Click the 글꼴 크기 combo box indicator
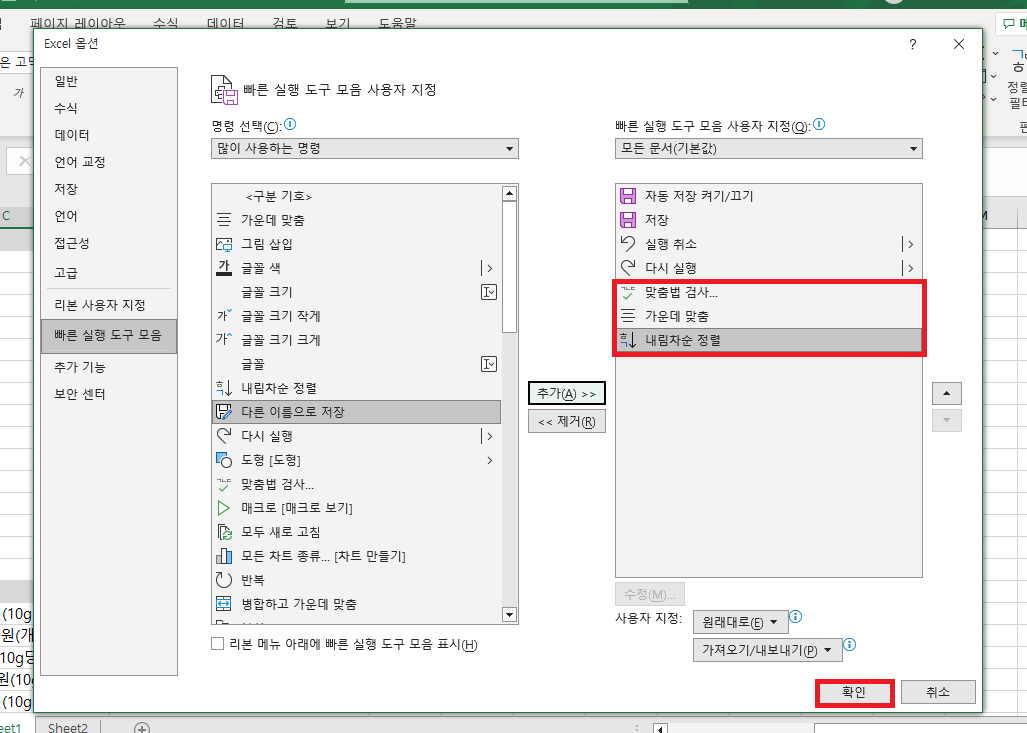The width and height of the screenshot is (1027, 733). tap(489, 292)
